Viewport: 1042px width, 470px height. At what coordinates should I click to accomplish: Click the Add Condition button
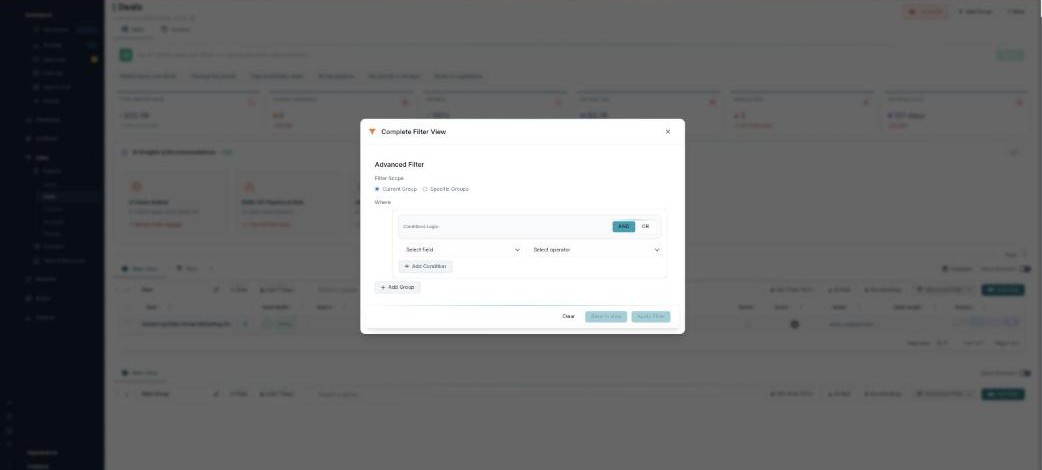tap(425, 267)
